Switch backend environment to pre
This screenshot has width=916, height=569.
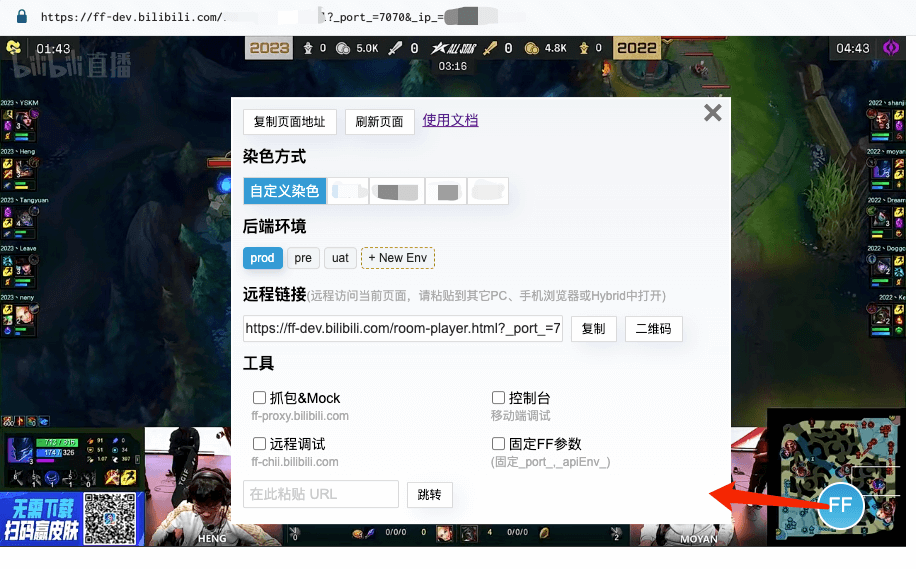tap(303, 258)
